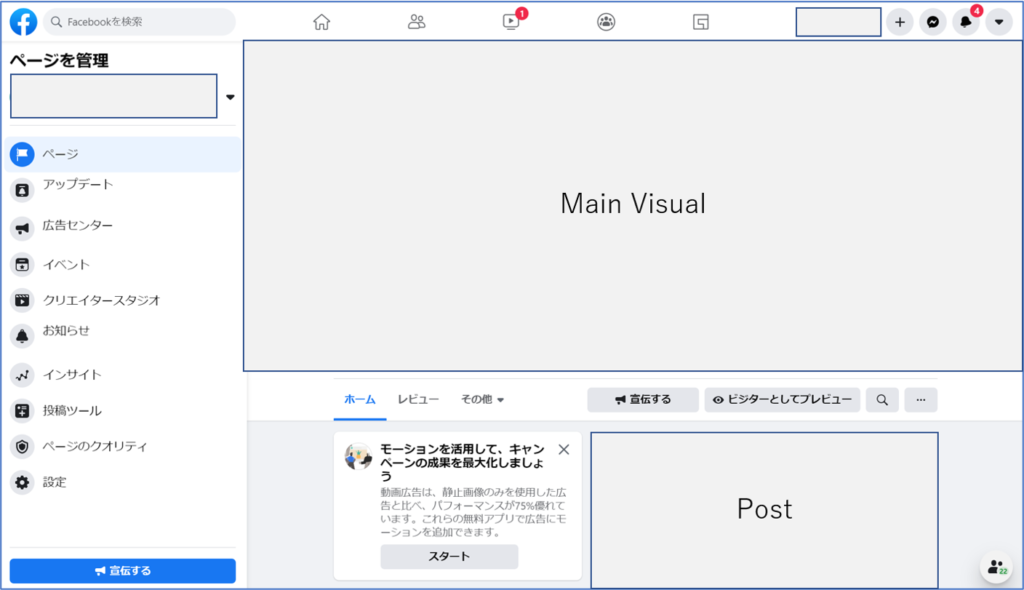
Task: Click the Facebook logo
Action: coord(24,22)
